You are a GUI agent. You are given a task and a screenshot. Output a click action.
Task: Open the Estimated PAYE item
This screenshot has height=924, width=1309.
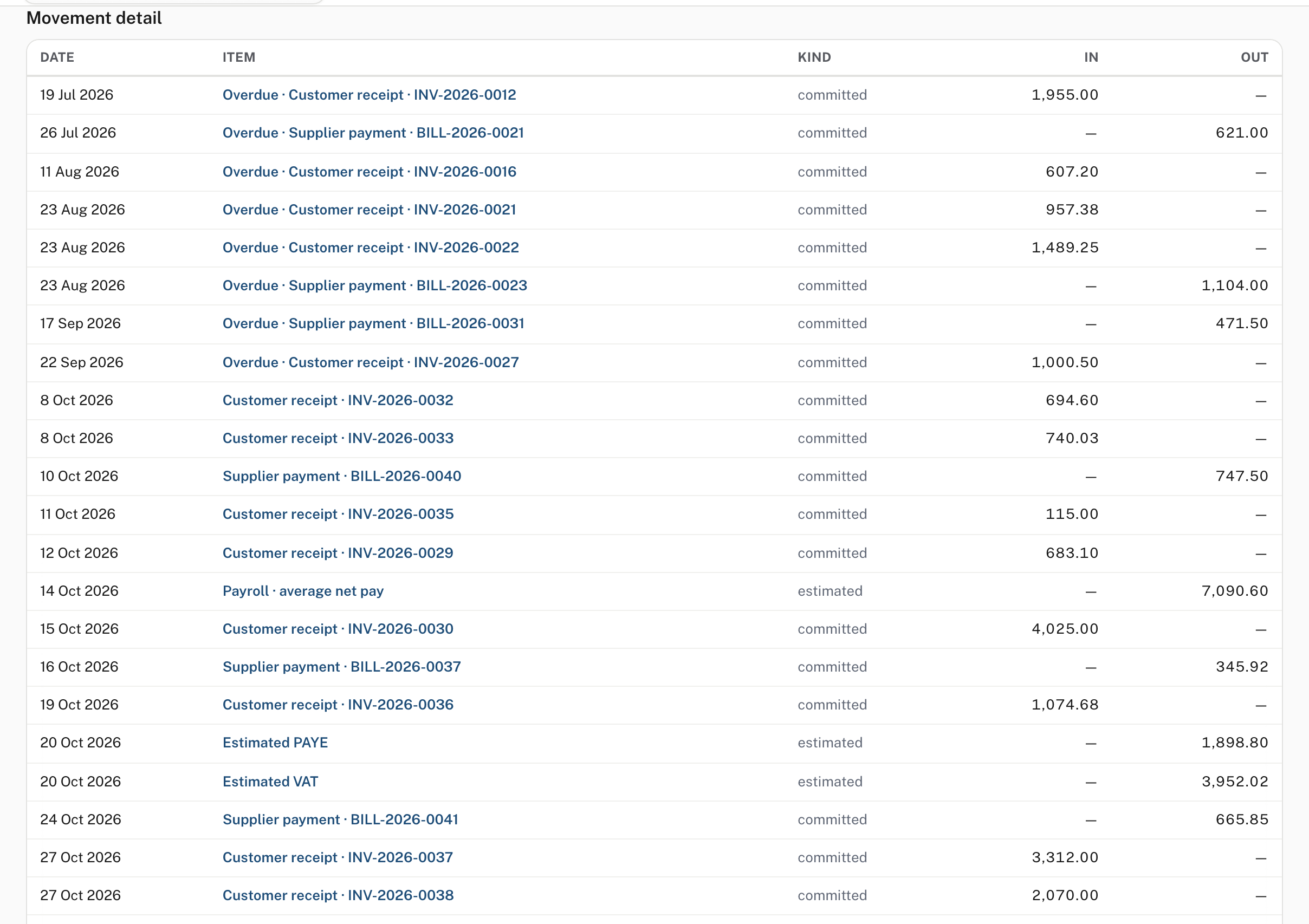[x=275, y=743]
